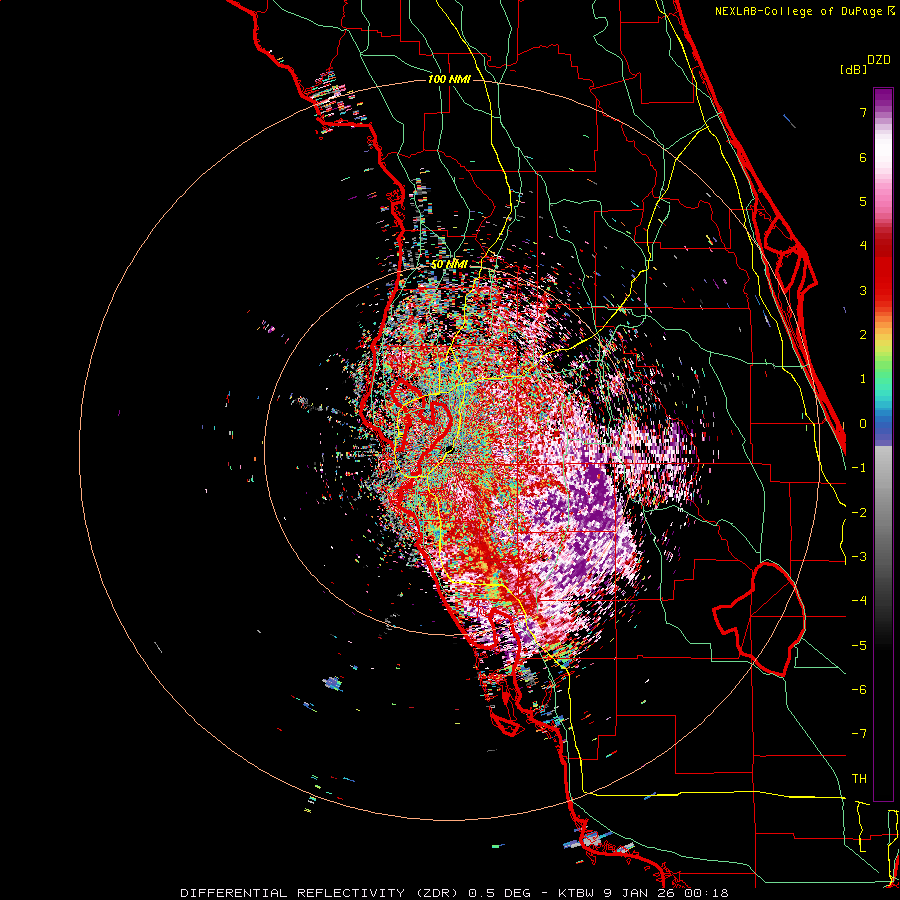Click the [dB] unit label
The image size is (900, 900).
click(853, 69)
